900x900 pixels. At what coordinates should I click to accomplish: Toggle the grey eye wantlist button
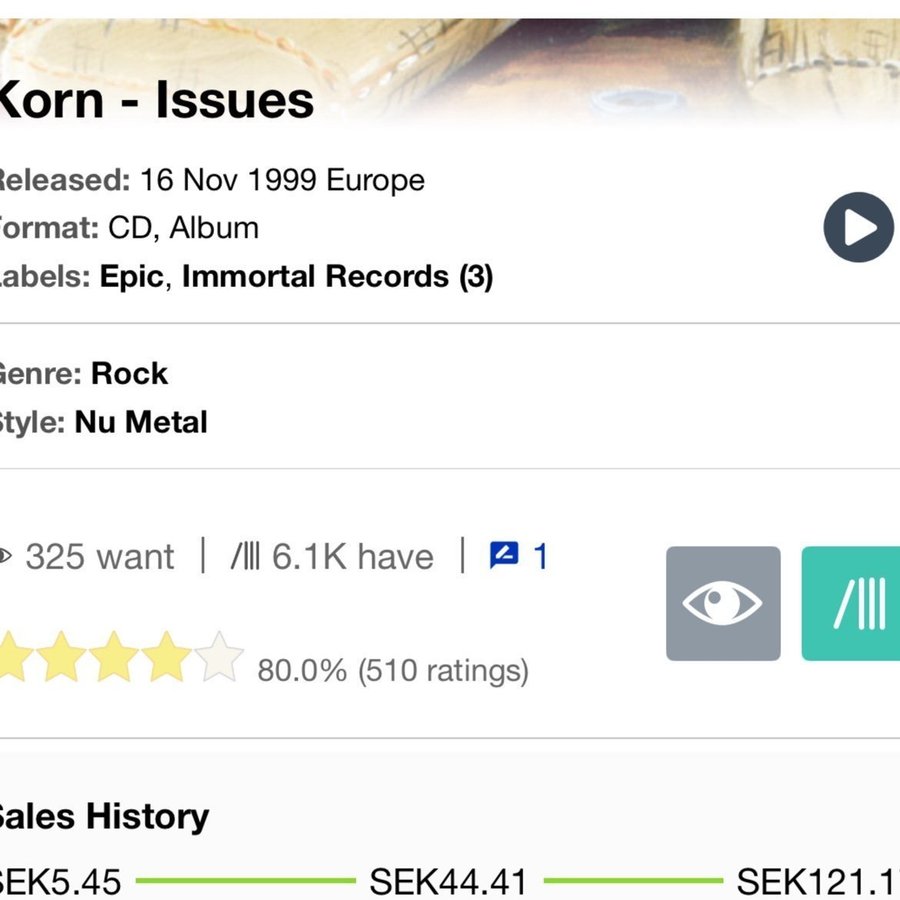(x=723, y=603)
